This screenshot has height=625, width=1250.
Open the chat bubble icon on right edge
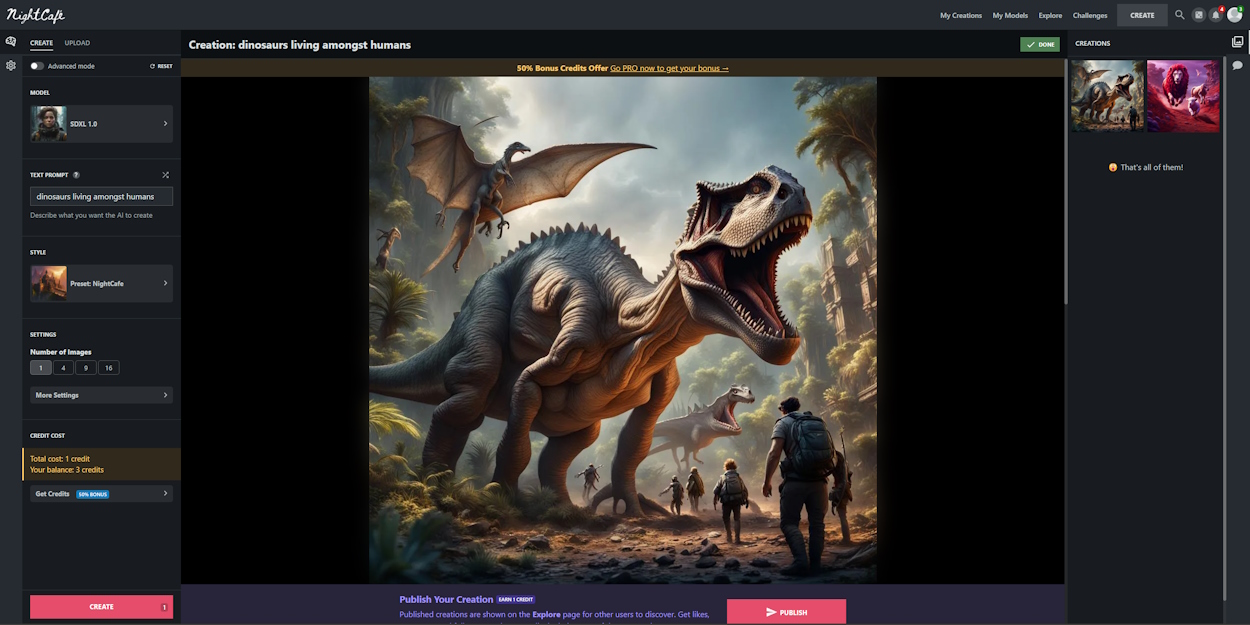(x=1238, y=64)
